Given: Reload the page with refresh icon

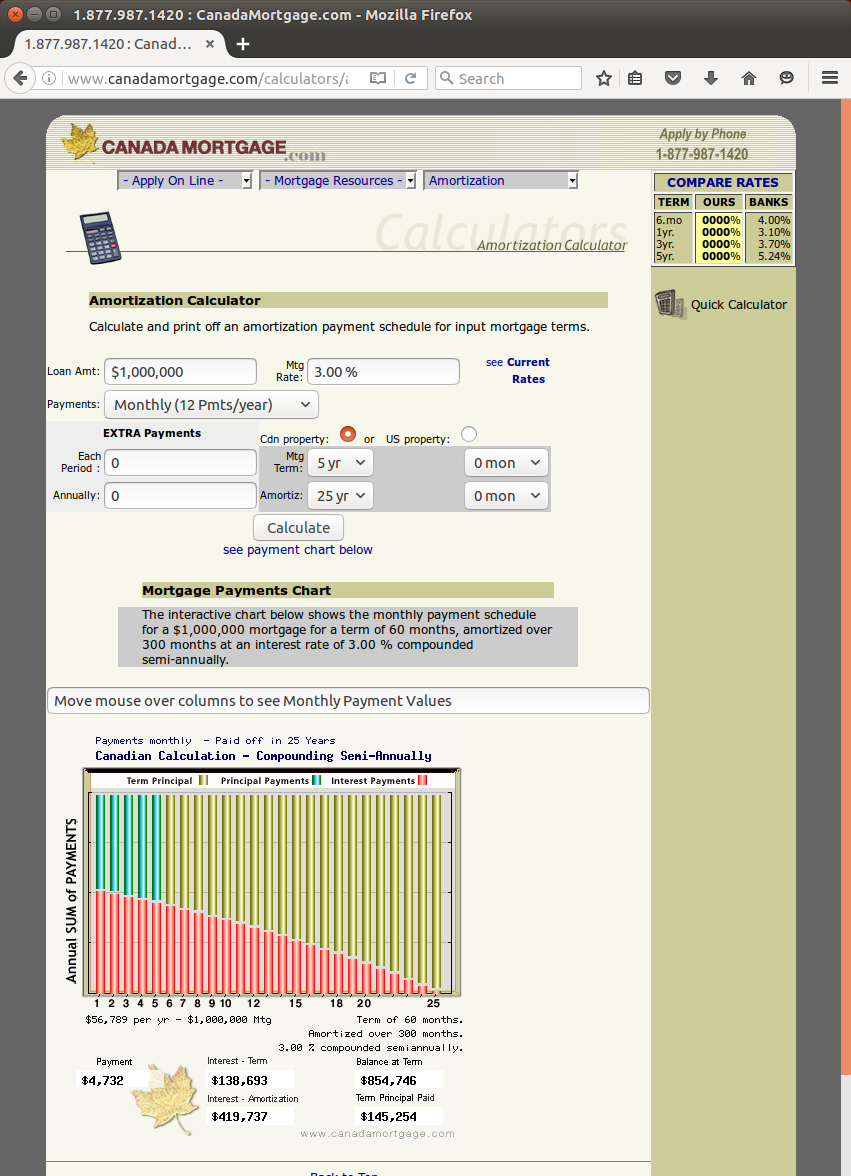Looking at the screenshot, I should click(410, 78).
